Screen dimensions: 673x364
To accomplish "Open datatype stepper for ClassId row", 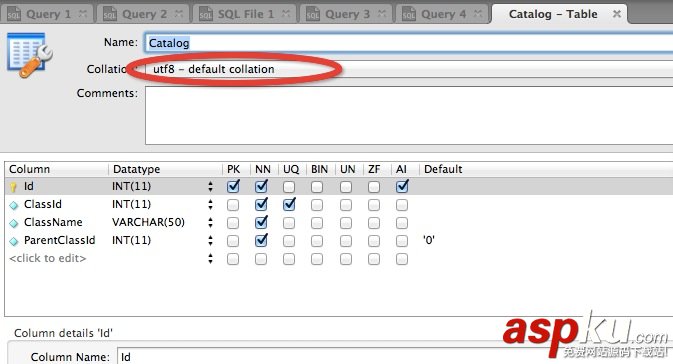I will (210, 204).
